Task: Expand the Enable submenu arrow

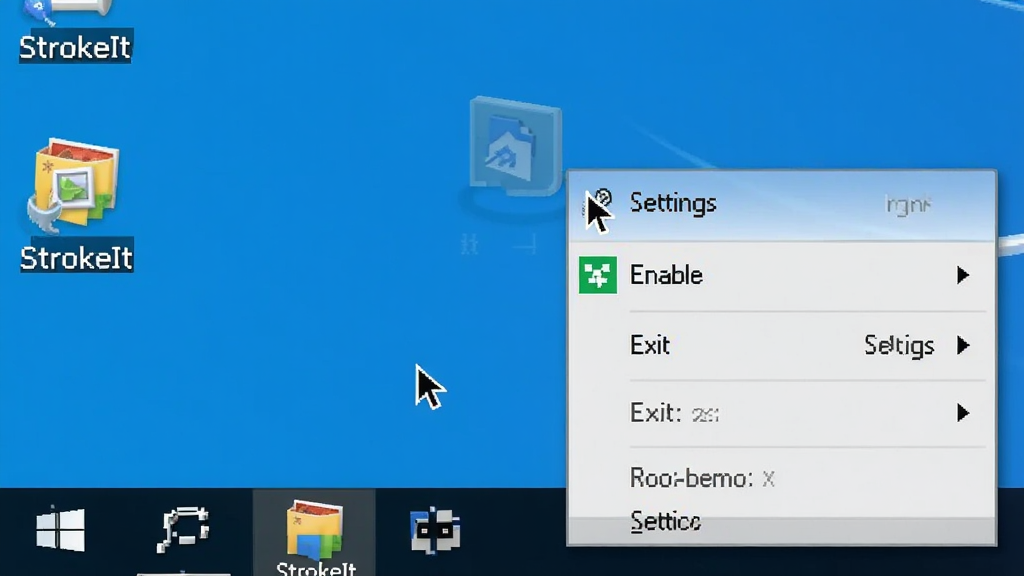Action: (x=963, y=275)
